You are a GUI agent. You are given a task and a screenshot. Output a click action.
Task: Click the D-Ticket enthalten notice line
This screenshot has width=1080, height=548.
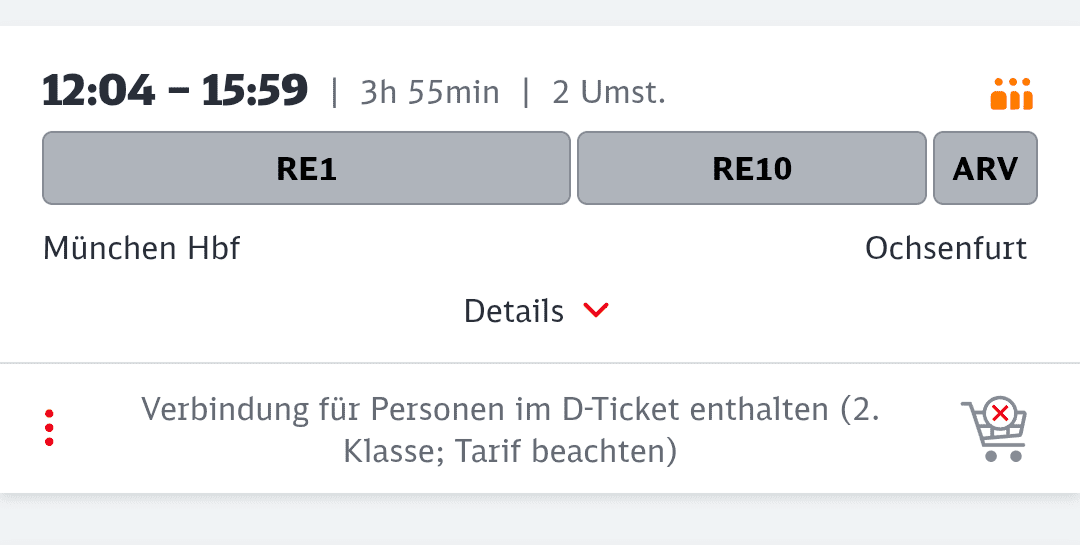510,409
